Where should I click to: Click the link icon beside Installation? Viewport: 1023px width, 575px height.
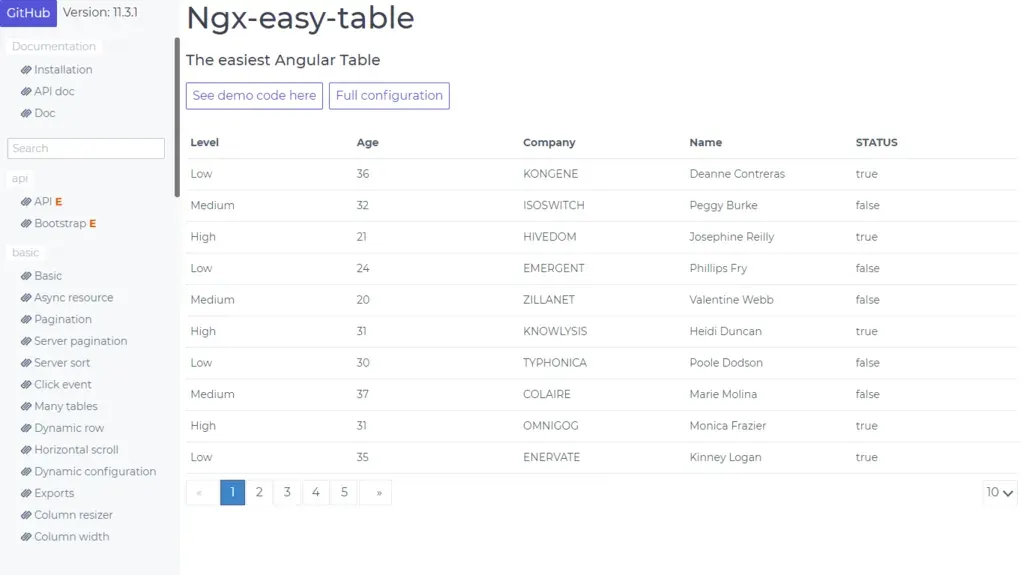[x=26, y=70]
